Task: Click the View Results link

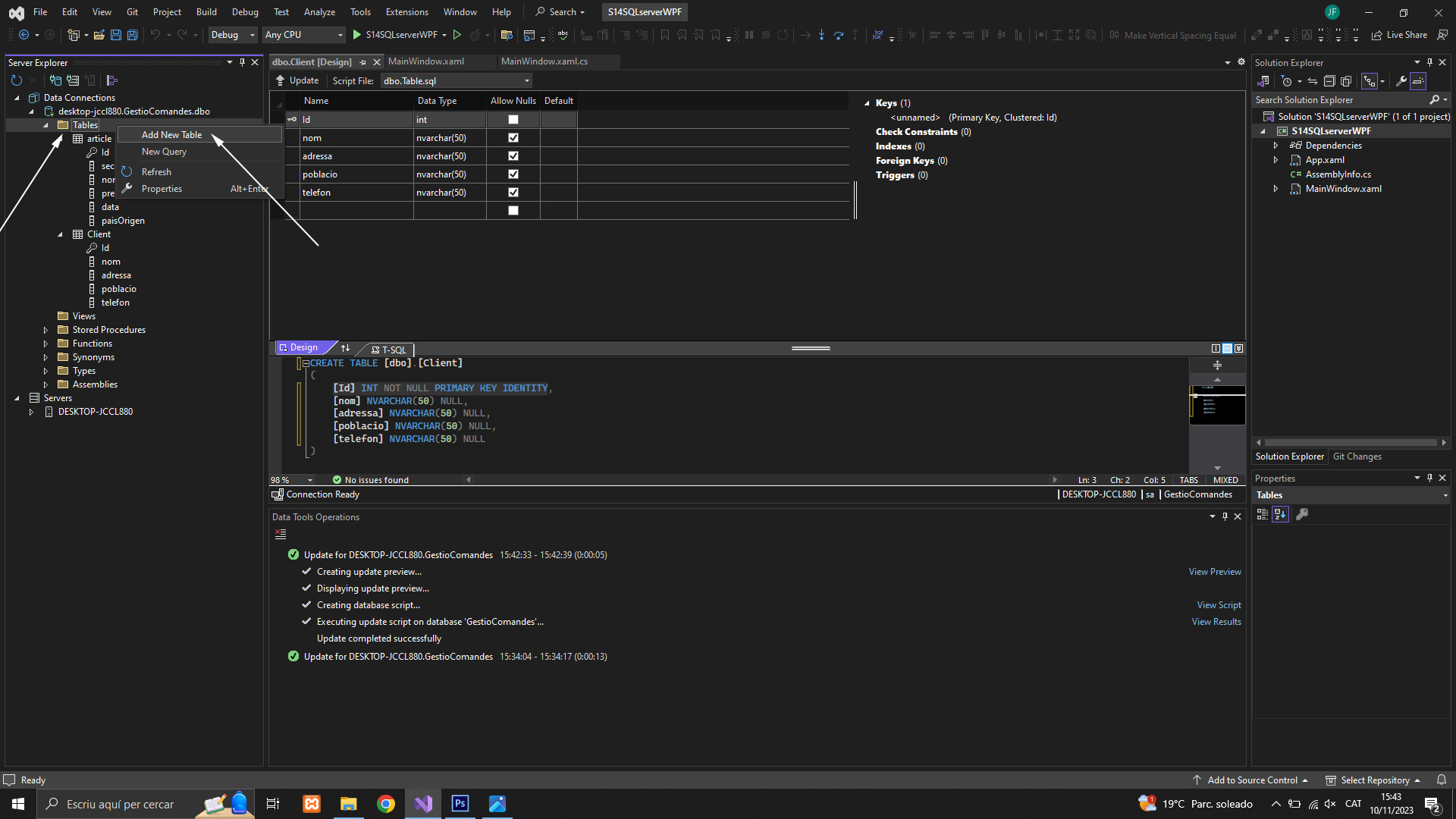Action: pyautogui.click(x=1216, y=622)
